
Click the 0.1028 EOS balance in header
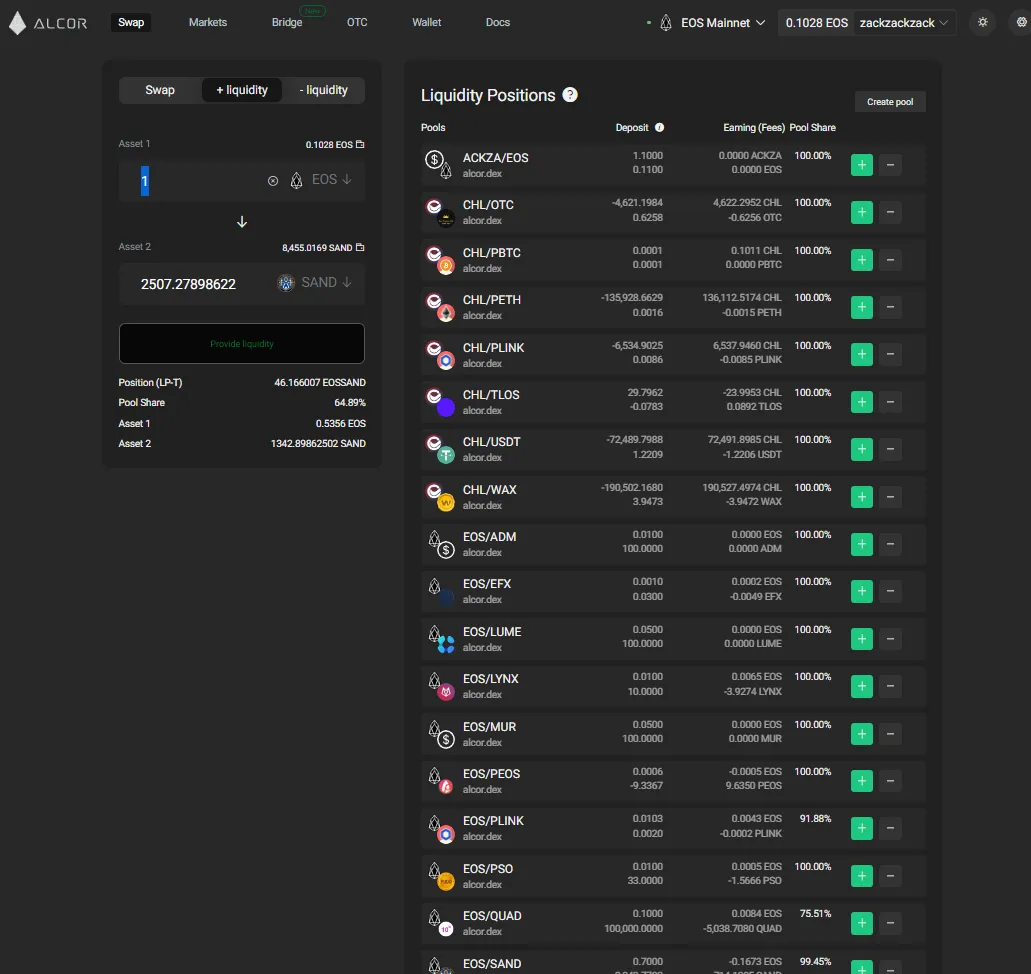click(x=816, y=22)
